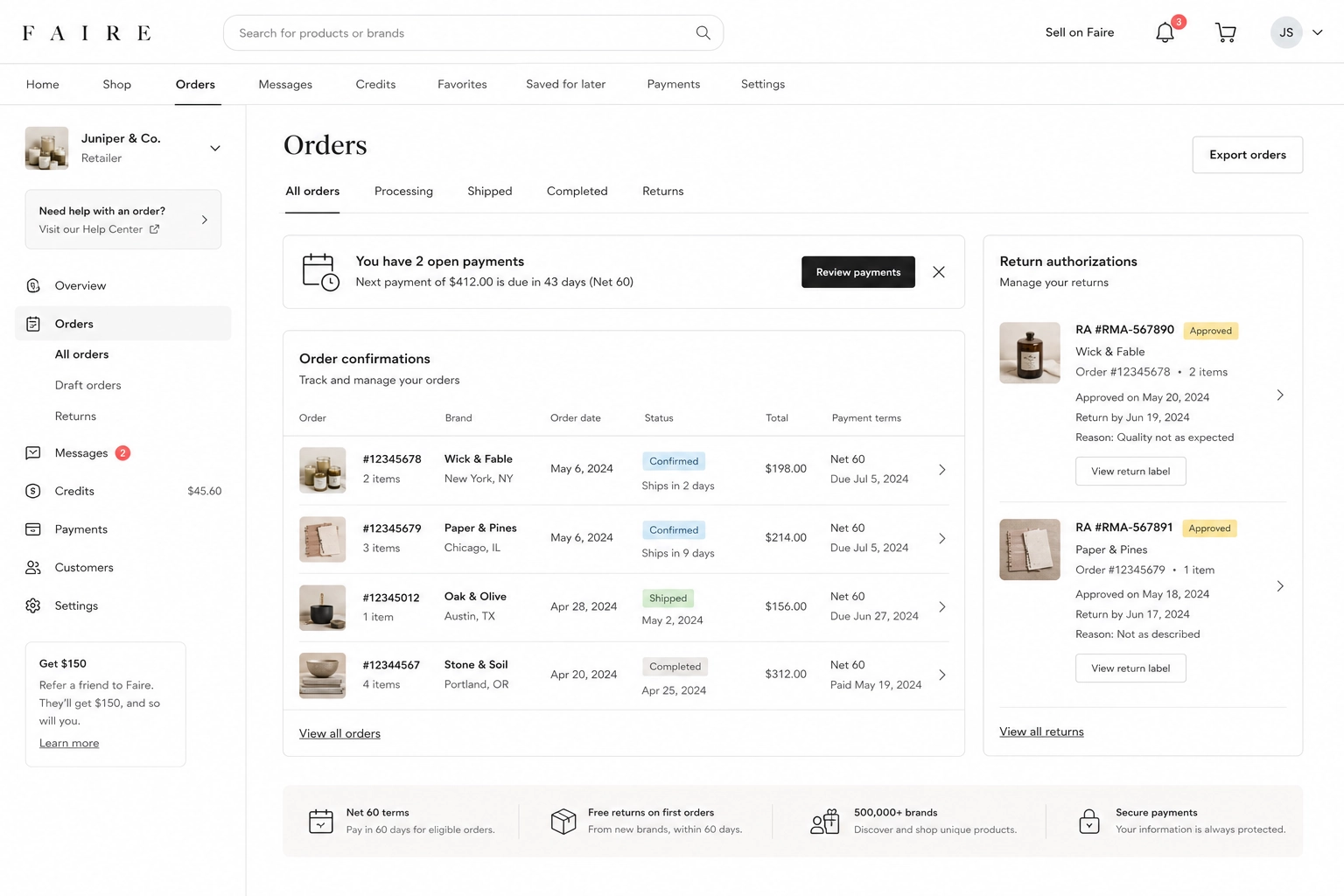Open Payments in the top navigation

tap(674, 85)
